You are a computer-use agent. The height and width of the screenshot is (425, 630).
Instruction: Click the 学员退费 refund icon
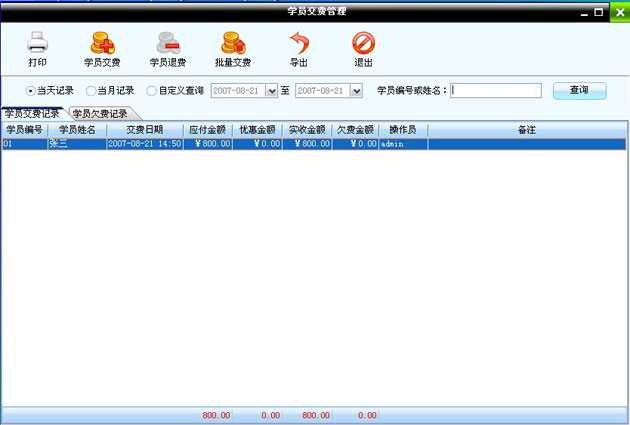pos(167,43)
